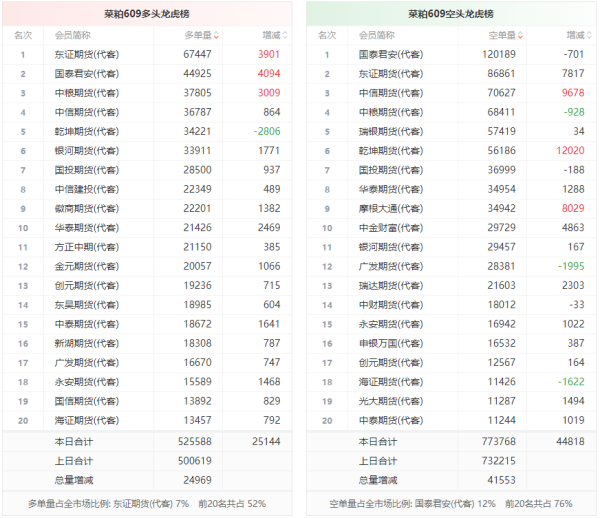Select 新湖期货(代客) row
The height and width of the screenshot is (518, 600).
[147, 344]
